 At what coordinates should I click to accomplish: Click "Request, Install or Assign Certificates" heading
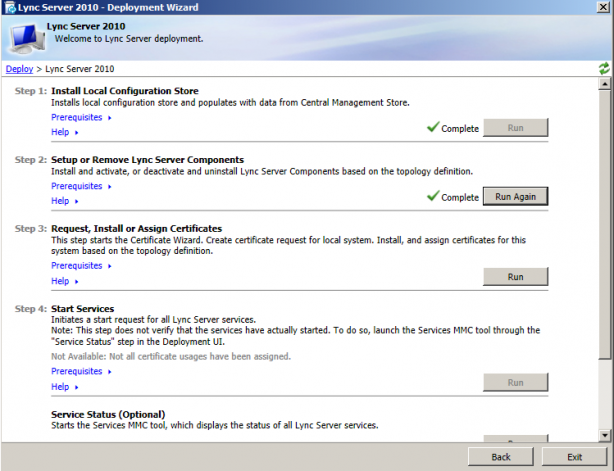point(136,229)
